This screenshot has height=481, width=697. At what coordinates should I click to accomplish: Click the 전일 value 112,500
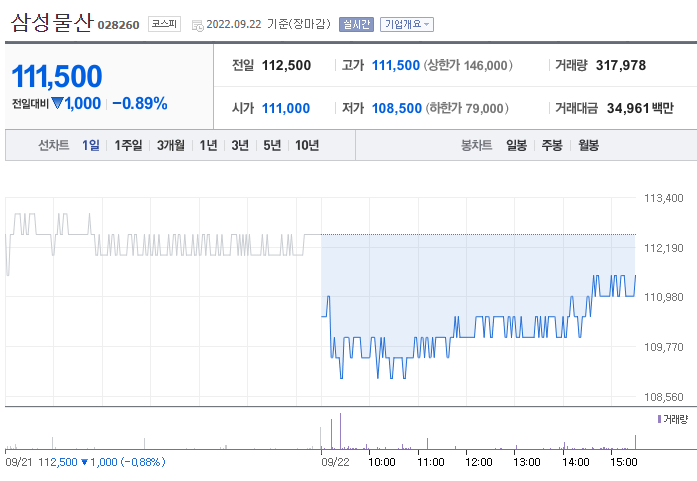tap(286, 65)
